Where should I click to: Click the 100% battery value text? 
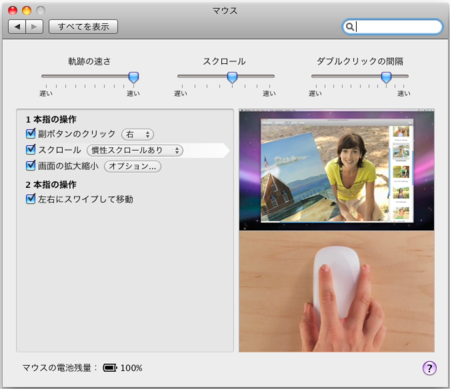tap(131, 368)
